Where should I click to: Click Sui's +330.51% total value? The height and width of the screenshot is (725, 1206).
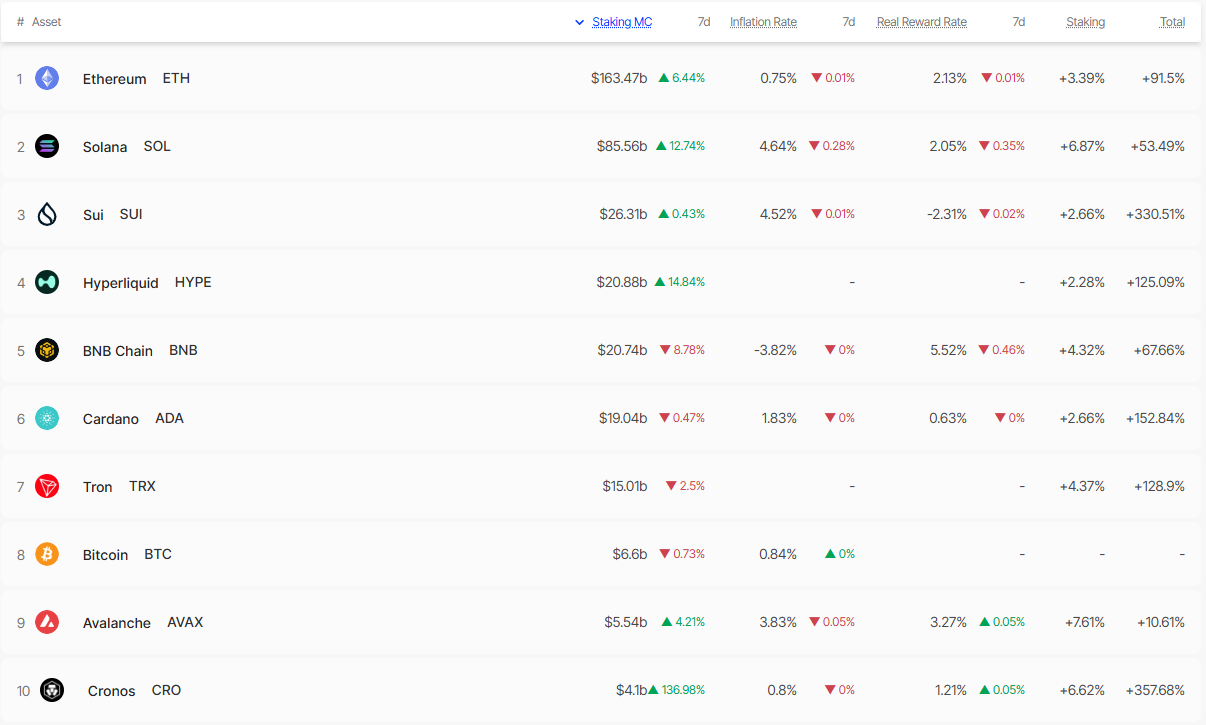[1155, 214]
